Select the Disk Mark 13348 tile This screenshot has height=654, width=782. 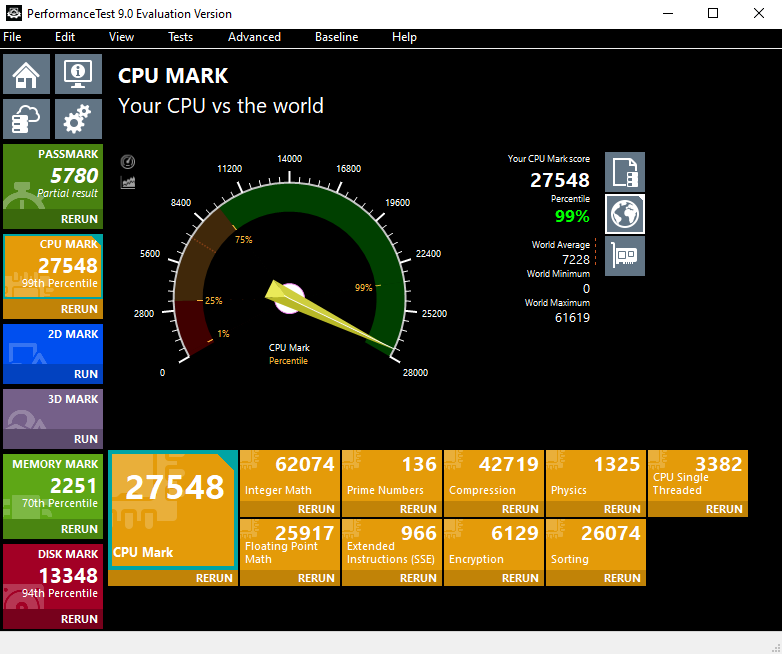[53, 577]
